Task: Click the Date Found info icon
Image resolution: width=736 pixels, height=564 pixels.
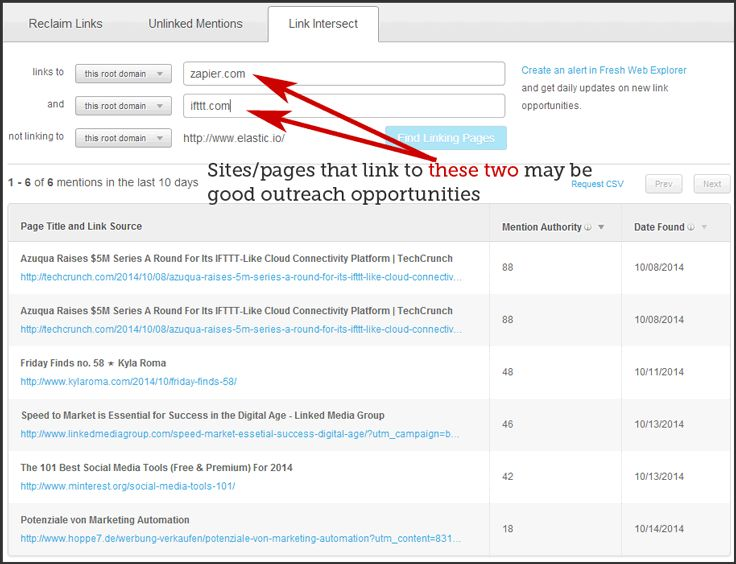Action: (692, 227)
